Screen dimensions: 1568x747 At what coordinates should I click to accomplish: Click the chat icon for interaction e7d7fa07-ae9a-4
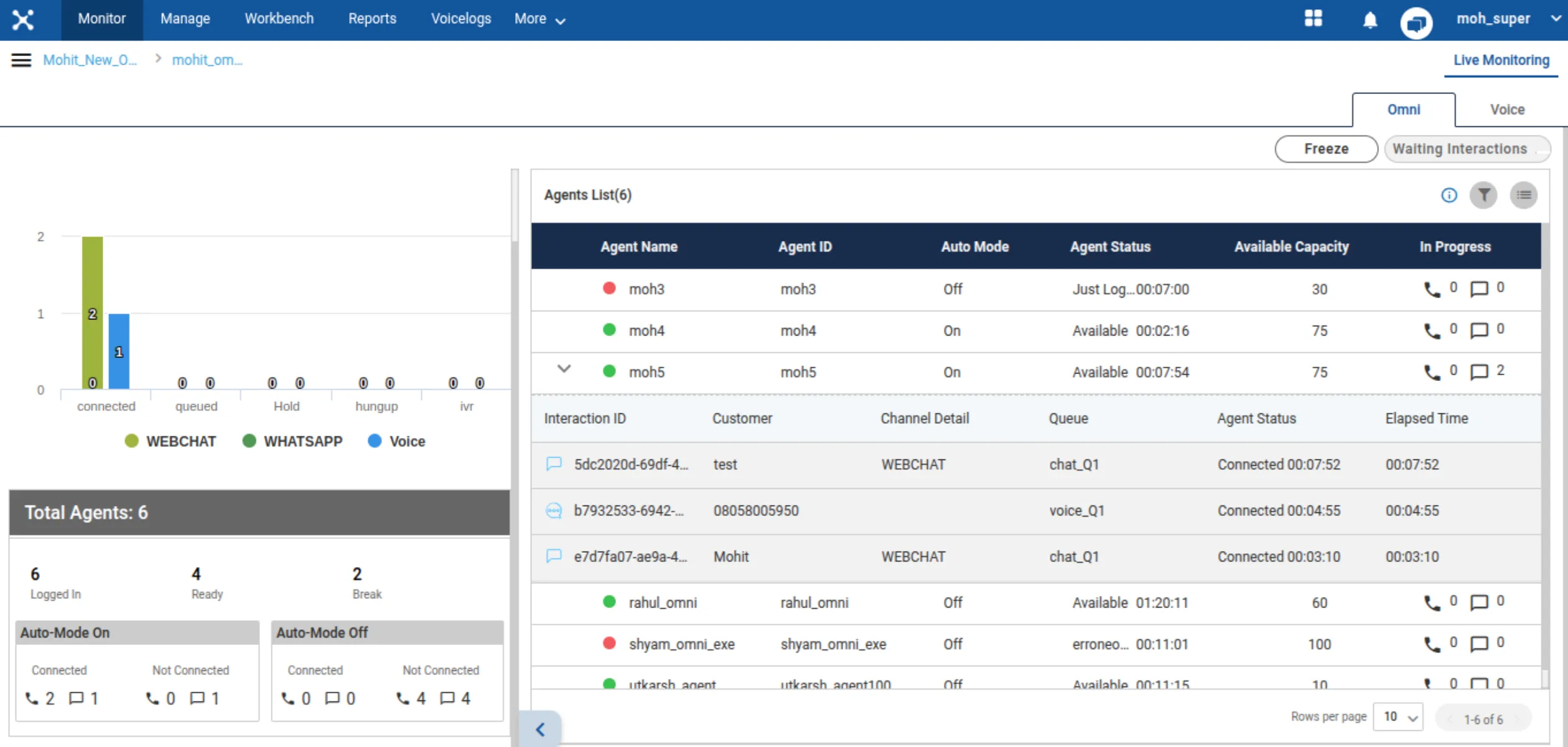pos(554,557)
